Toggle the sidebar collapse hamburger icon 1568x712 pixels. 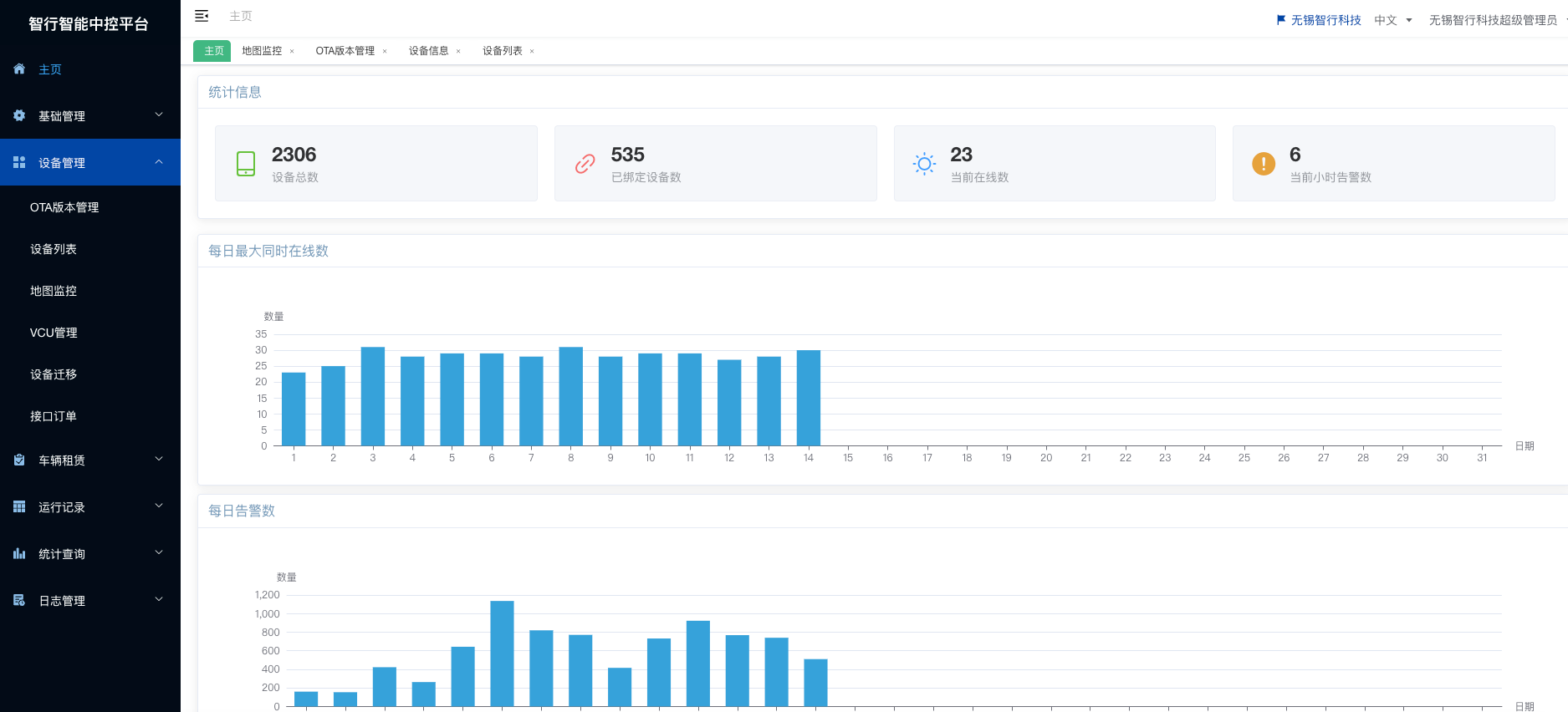[x=202, y=16]
